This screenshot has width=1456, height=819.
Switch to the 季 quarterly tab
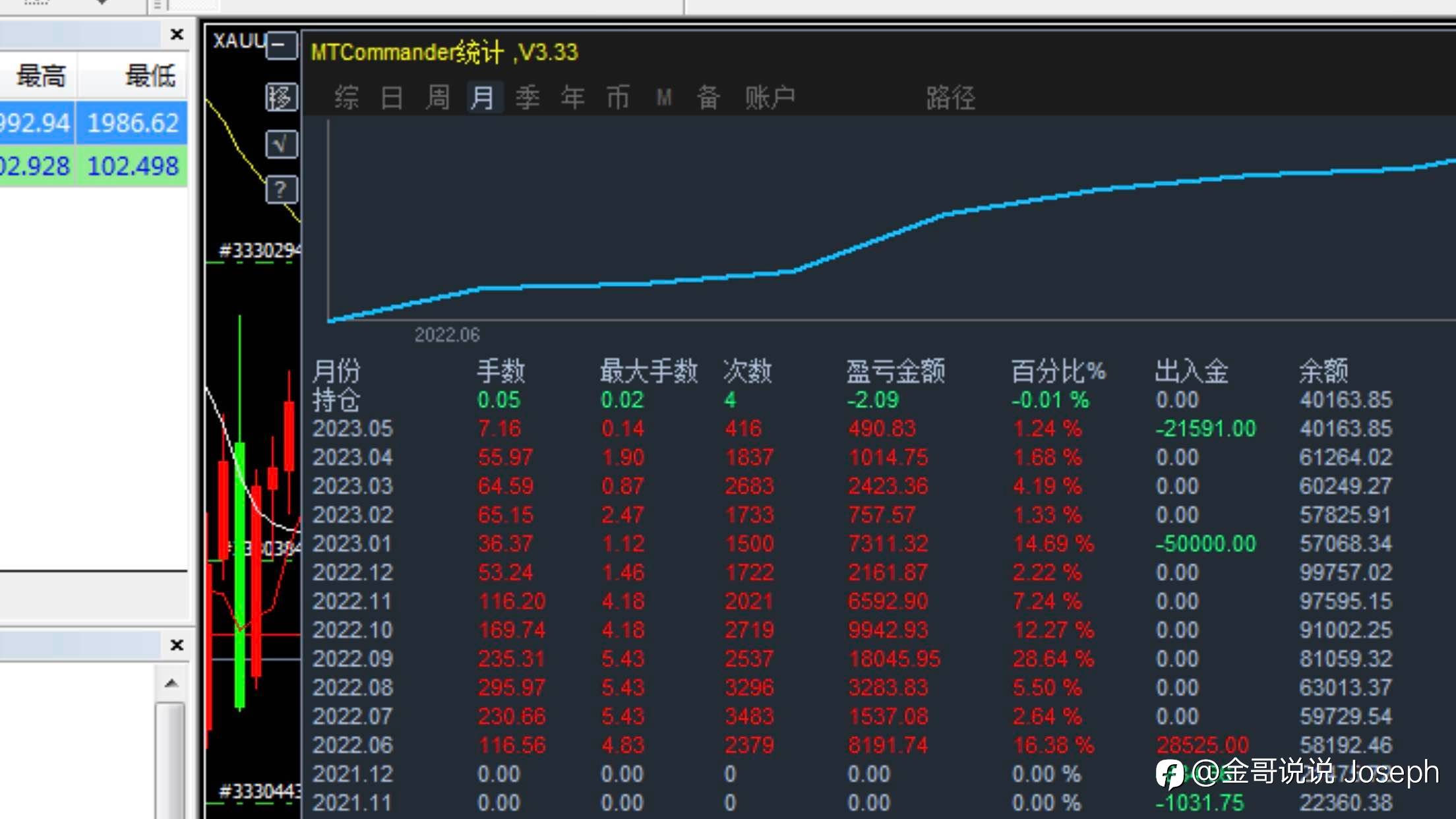pos(528,98)
